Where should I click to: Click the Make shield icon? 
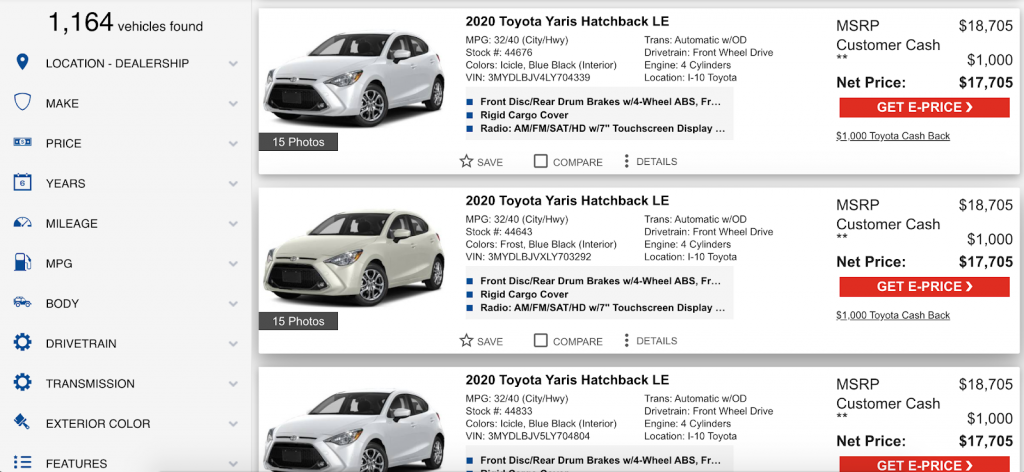coord(22,103)
